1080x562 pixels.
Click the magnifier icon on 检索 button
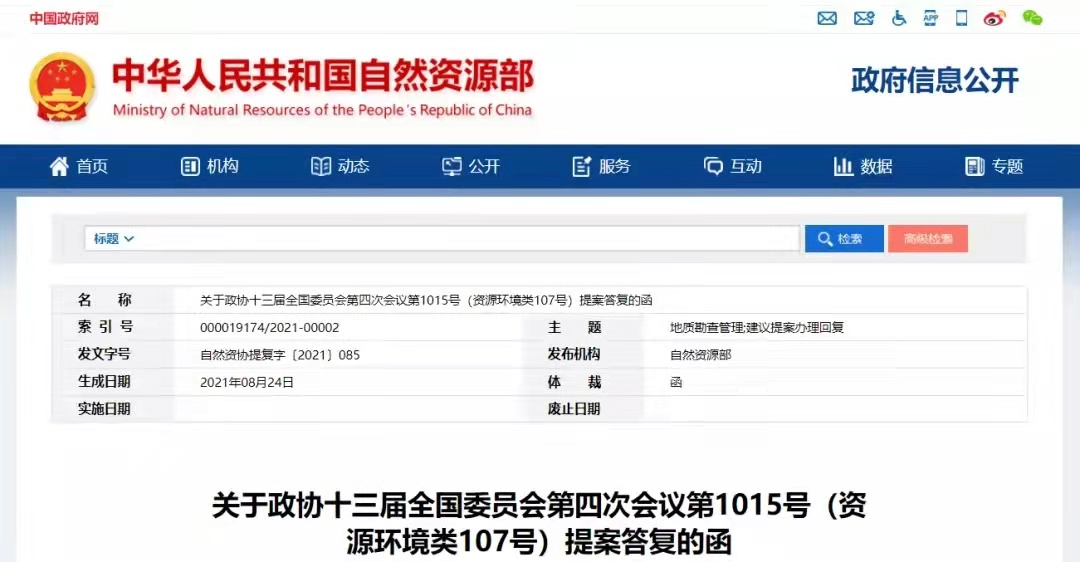(x=825, y=239)
